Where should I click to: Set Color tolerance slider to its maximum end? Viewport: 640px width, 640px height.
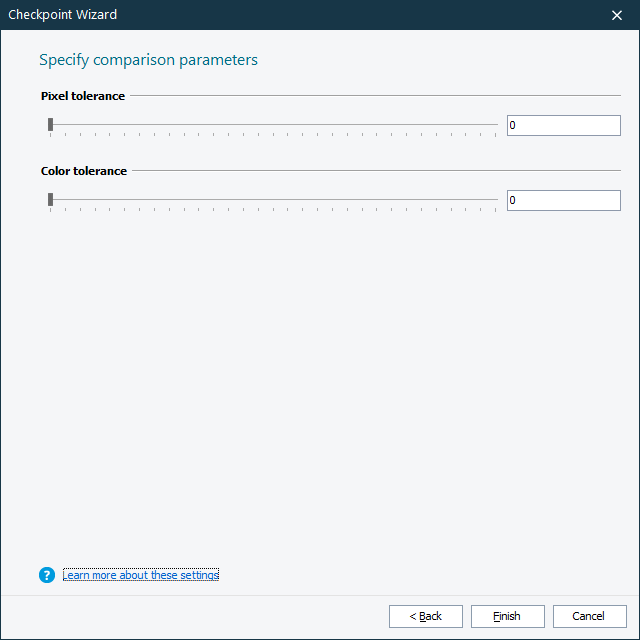pos(496,200)
